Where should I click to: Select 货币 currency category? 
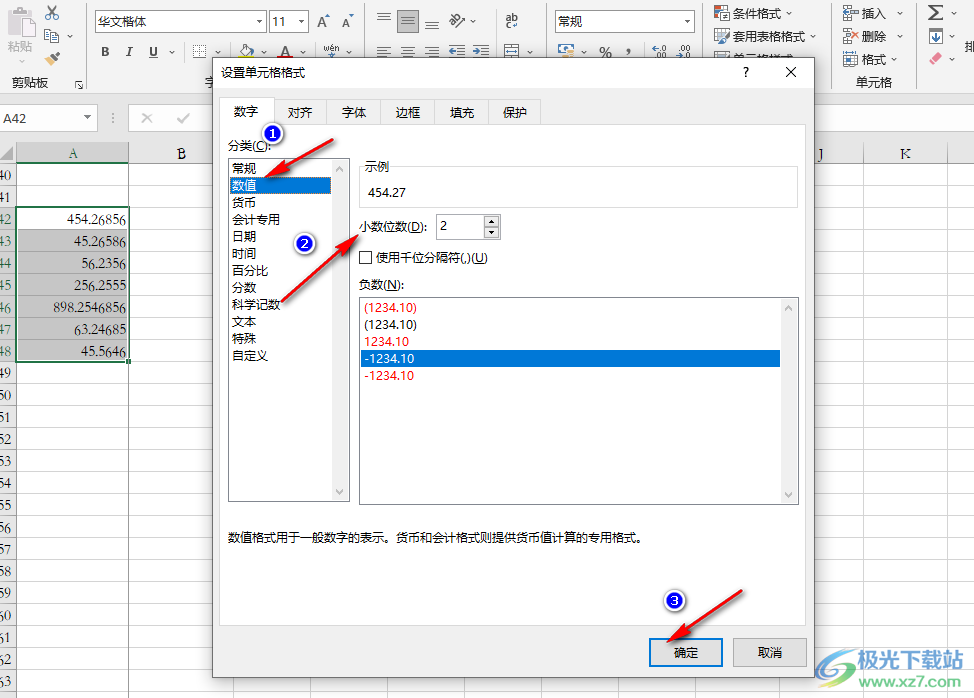[x=280, y=202]
